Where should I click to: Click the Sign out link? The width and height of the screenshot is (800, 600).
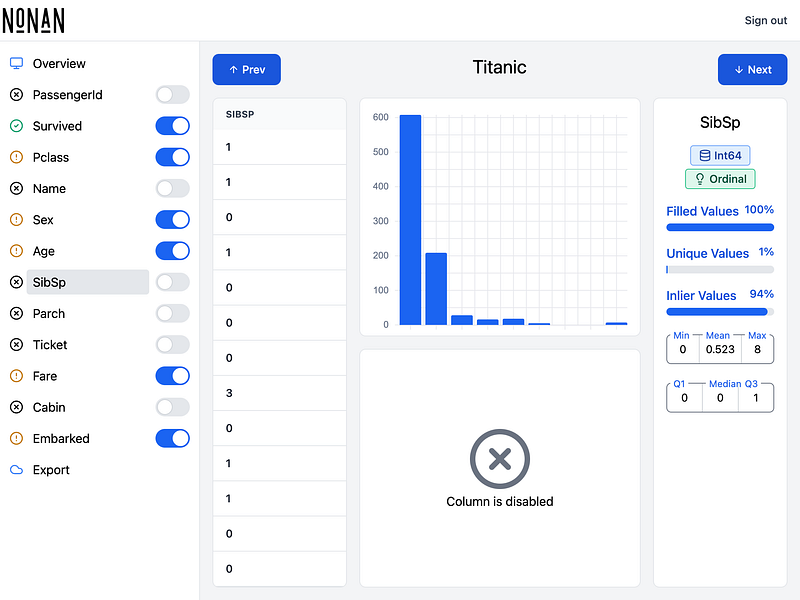[765, 20]
